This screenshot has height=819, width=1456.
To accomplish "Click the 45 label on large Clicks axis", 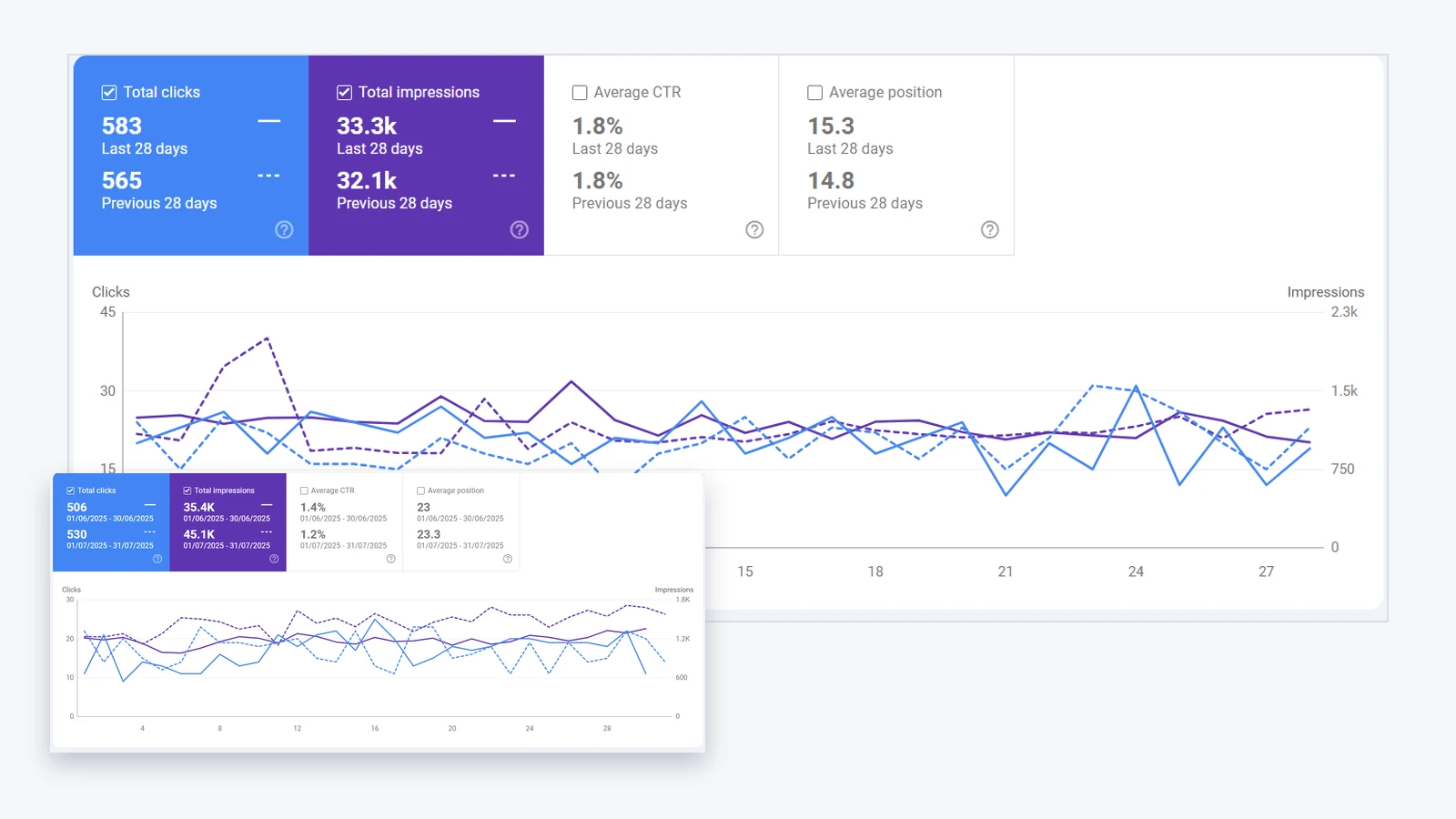I will 107,312.
